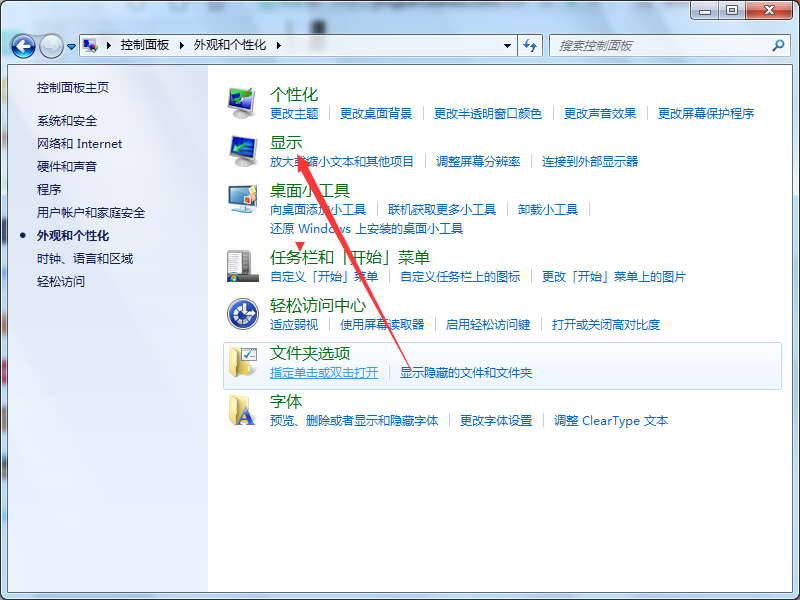This screenshot has height=600, width=800.
Task: Click 更改屏幕保护程序 link
Action: coord(706,113)
